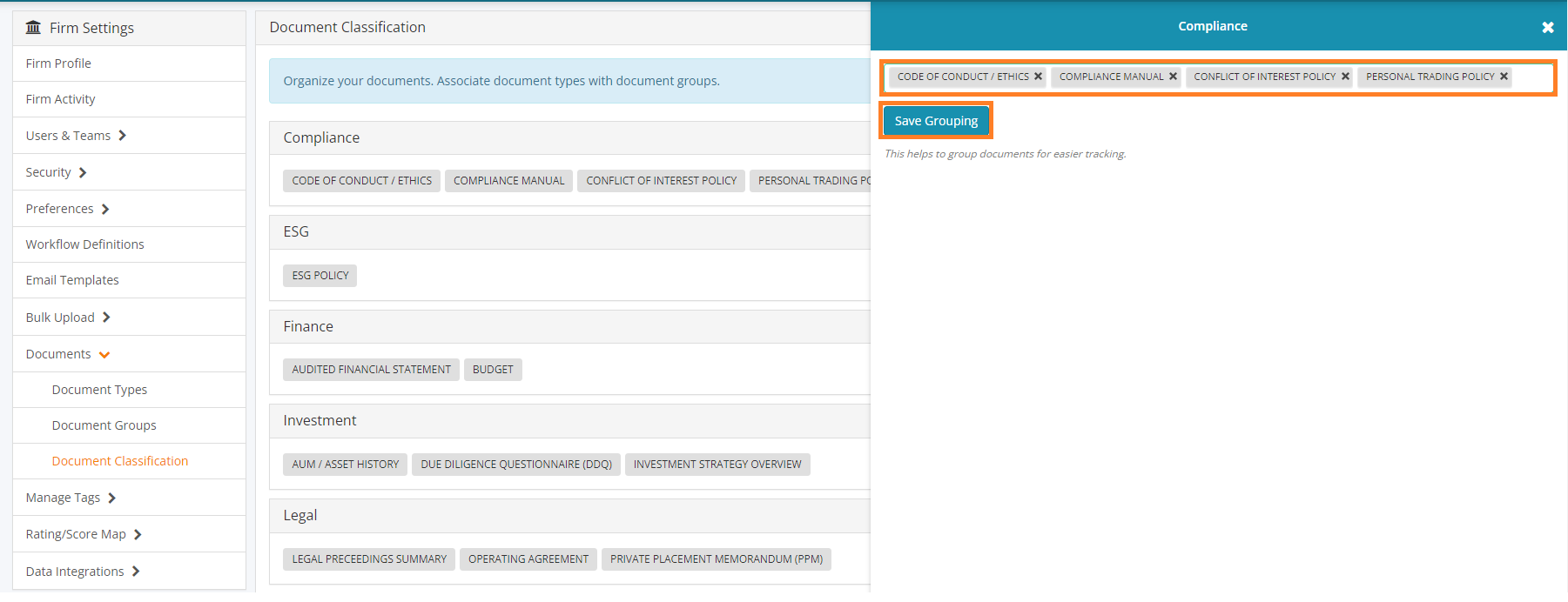This screenshot has height=602, width=1568.
Task: Expand Bulk Upload chevron
Action: [x=106, y=318]
